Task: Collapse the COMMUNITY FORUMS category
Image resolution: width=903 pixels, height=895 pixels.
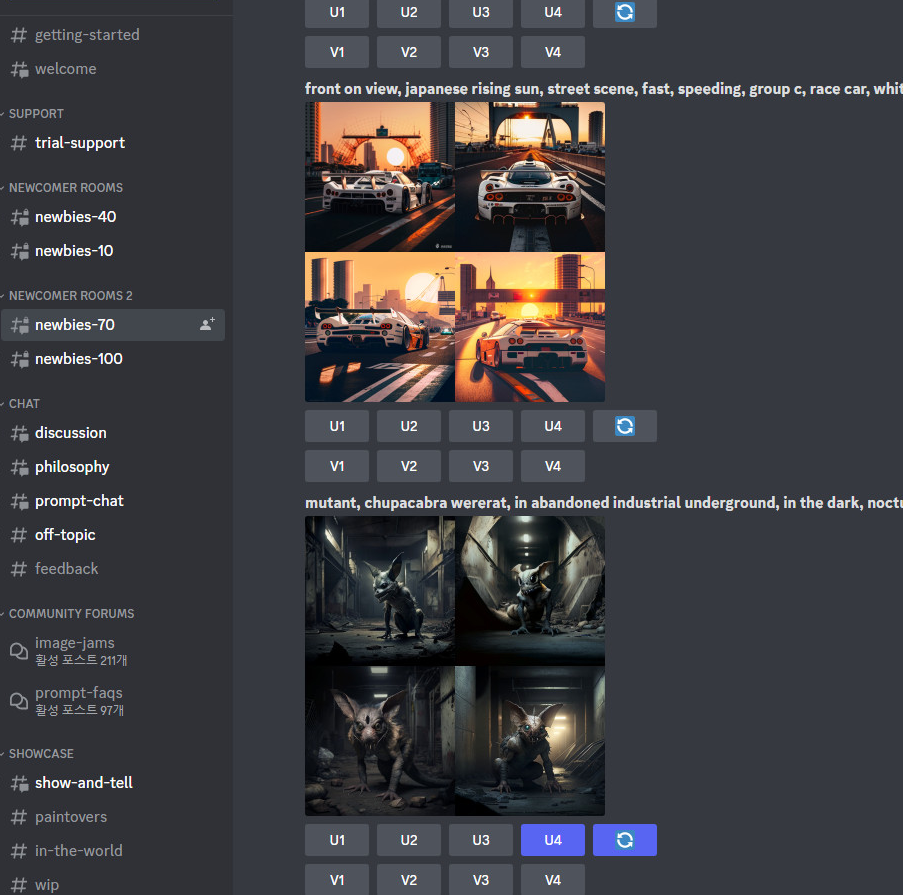Action: [x=71, y=614]
